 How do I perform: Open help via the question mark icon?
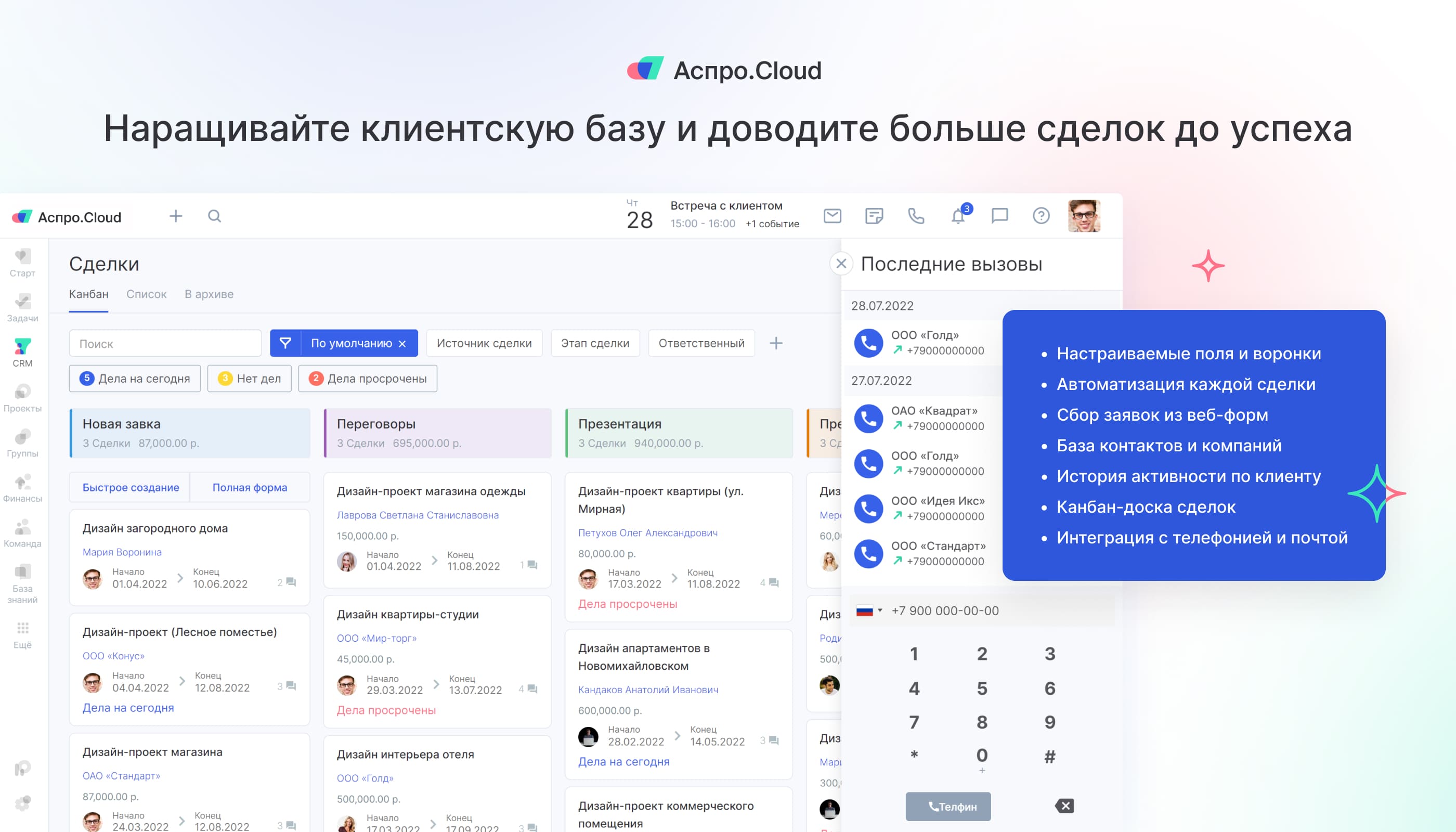(x=1041, y=215)
